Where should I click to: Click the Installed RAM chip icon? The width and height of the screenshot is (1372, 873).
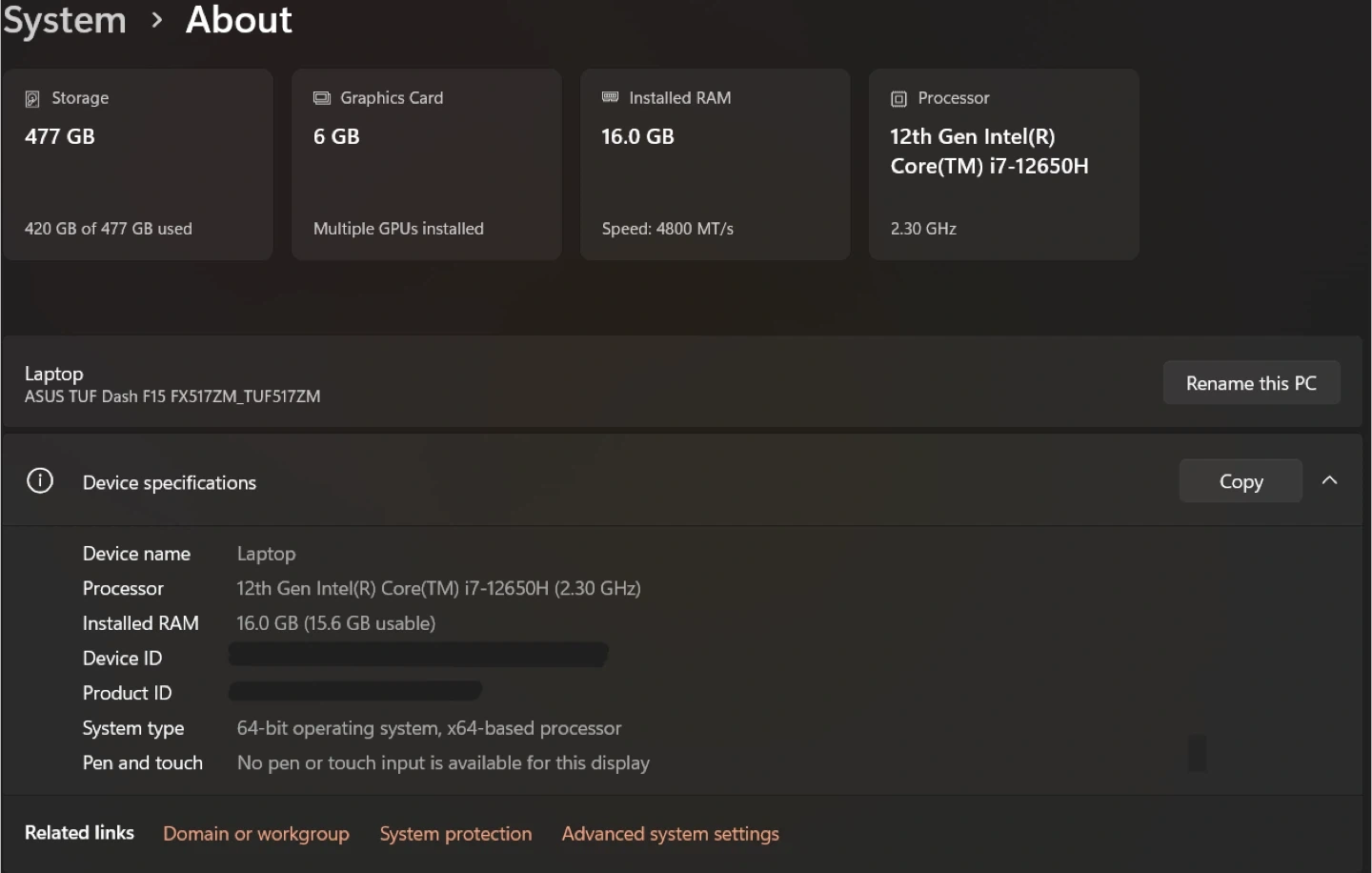(610, 97)
